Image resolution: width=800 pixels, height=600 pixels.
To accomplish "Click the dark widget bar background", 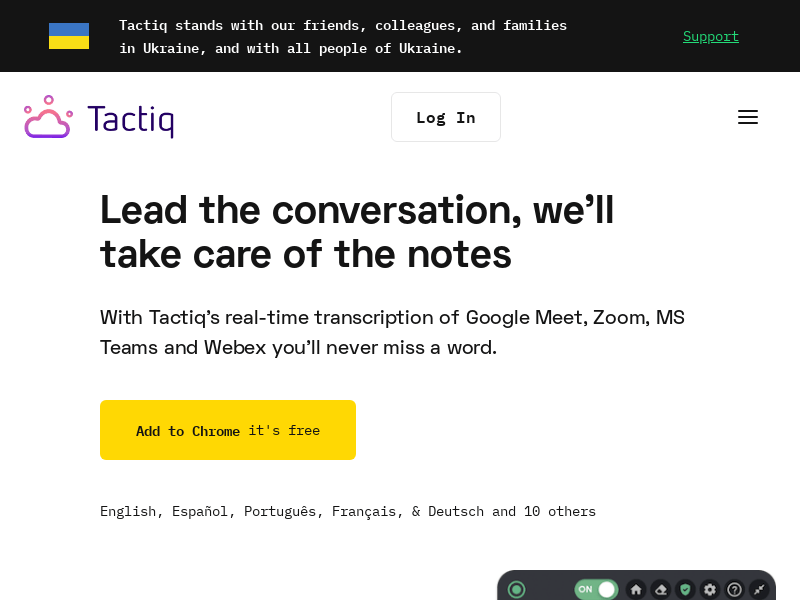I will tap(550, 589).
